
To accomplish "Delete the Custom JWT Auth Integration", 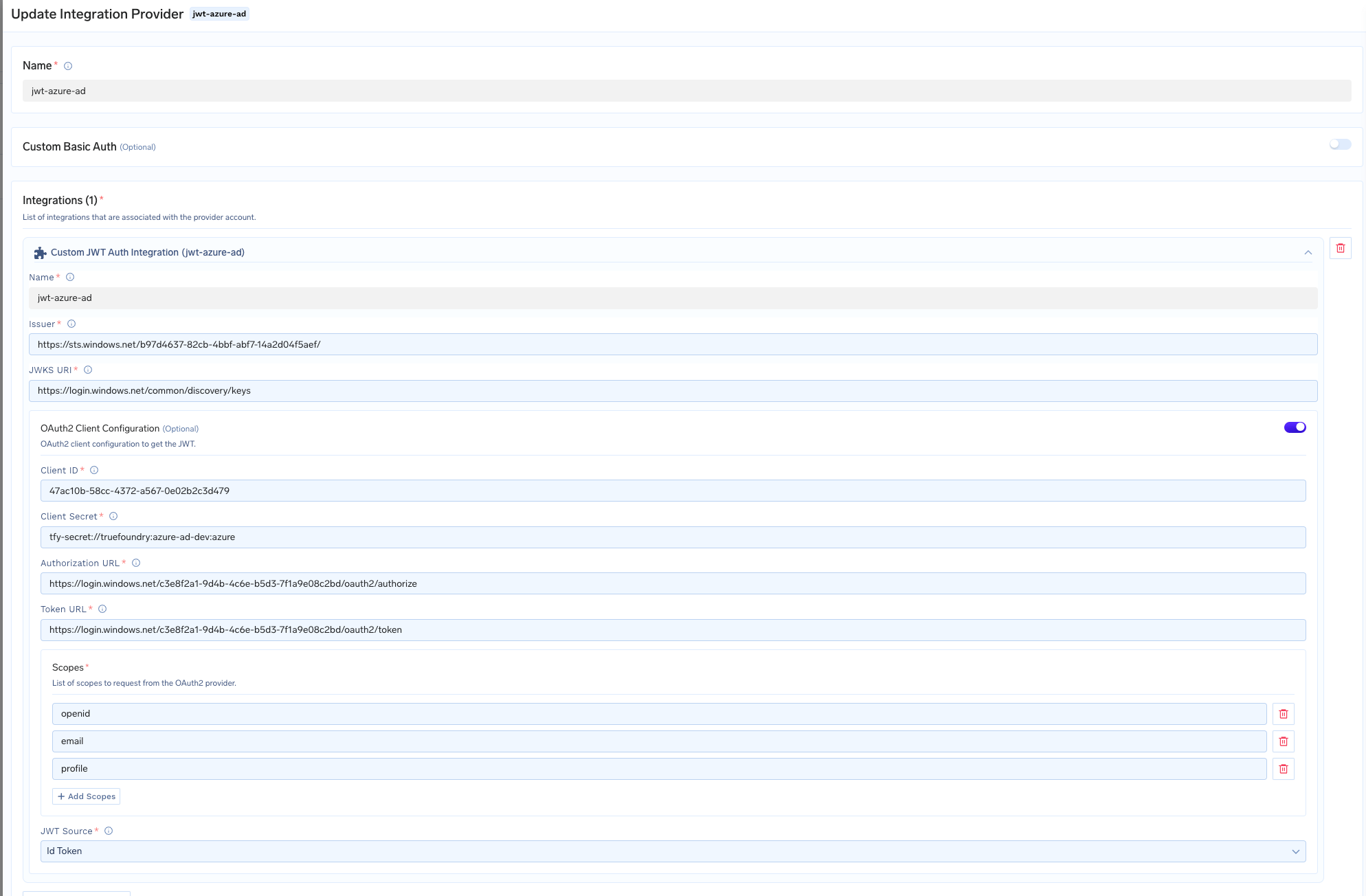I will (x=1340, y=248).
